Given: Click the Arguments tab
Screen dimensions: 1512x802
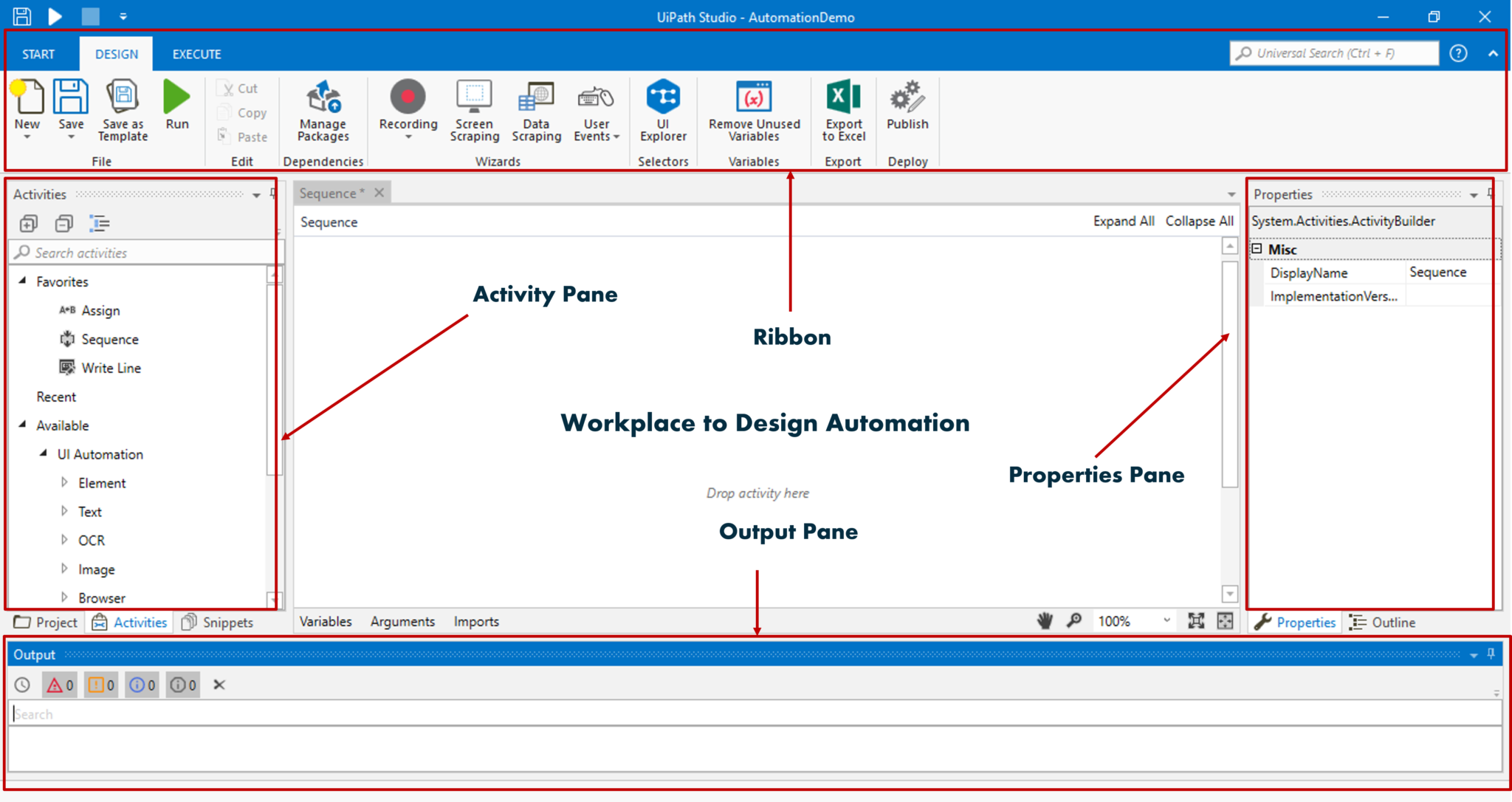Looking at the screenshot, I should coord(400,621).
